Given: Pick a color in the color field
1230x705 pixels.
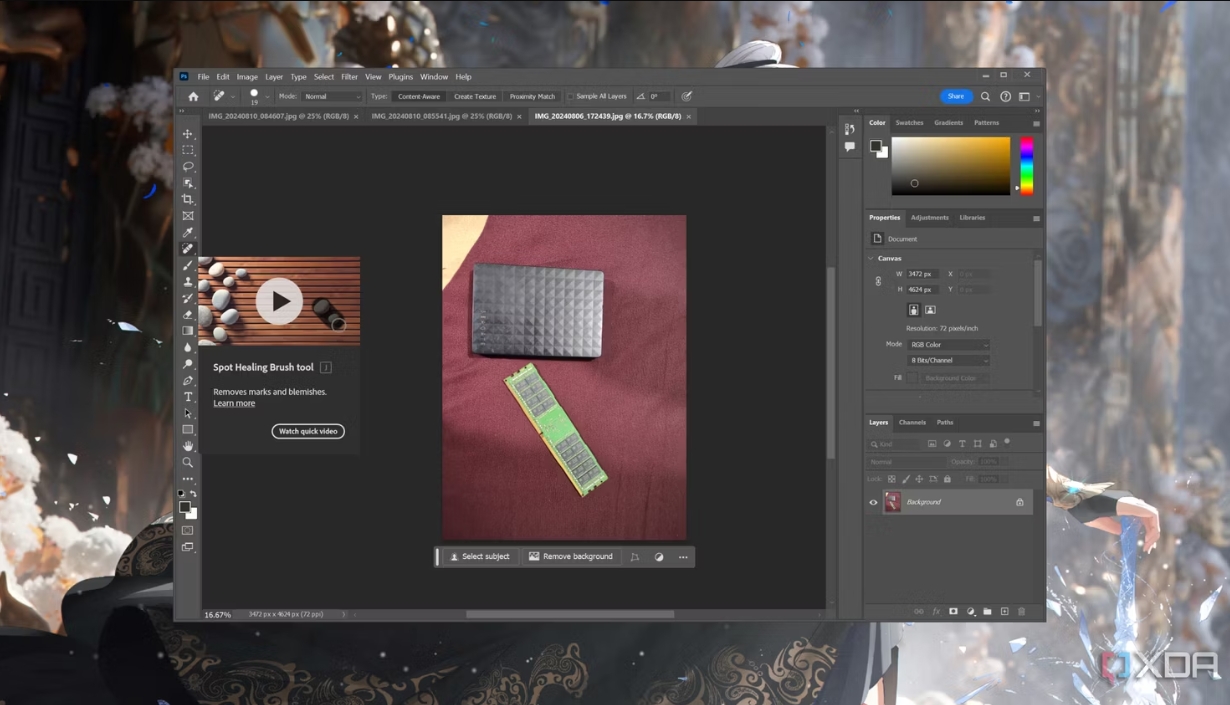Looking at the screenshot, I should 951,166.
